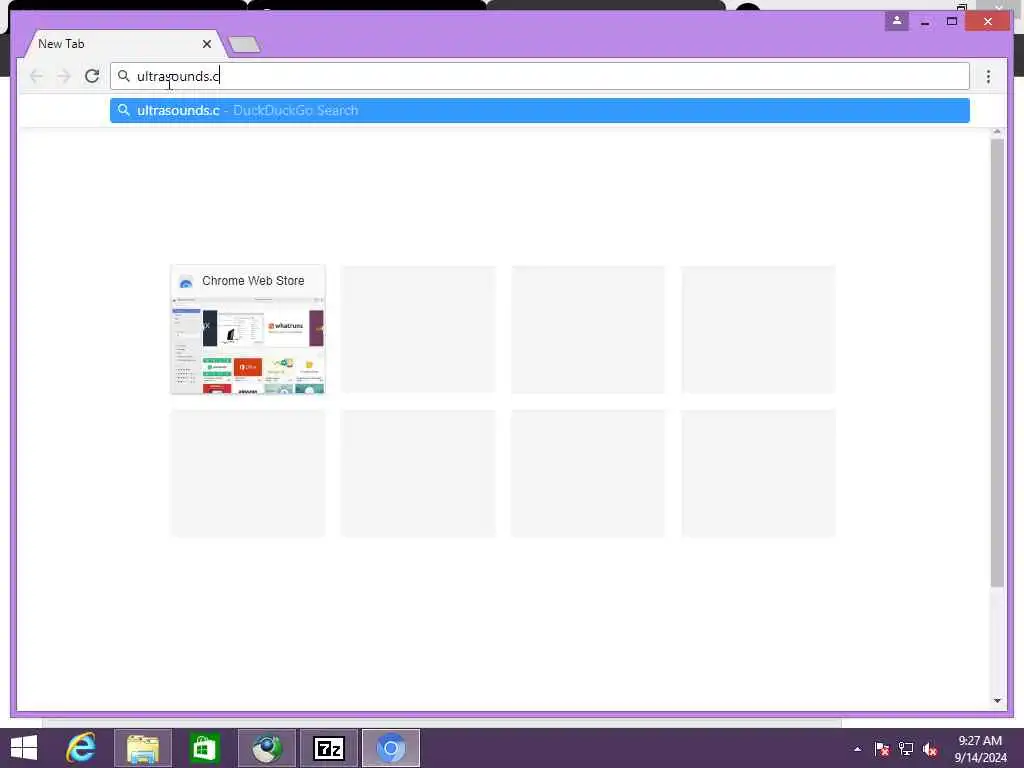Click the browser back arrow

coord(37,76)
